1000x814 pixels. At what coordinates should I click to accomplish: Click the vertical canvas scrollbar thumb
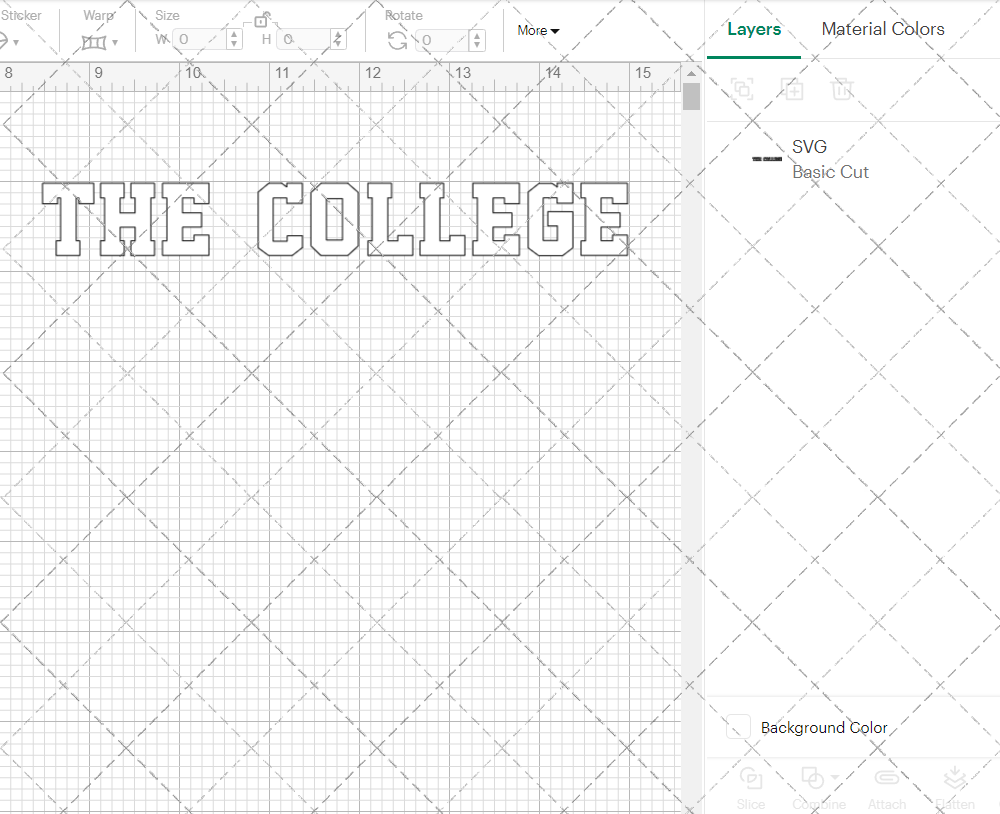(691, 97)
